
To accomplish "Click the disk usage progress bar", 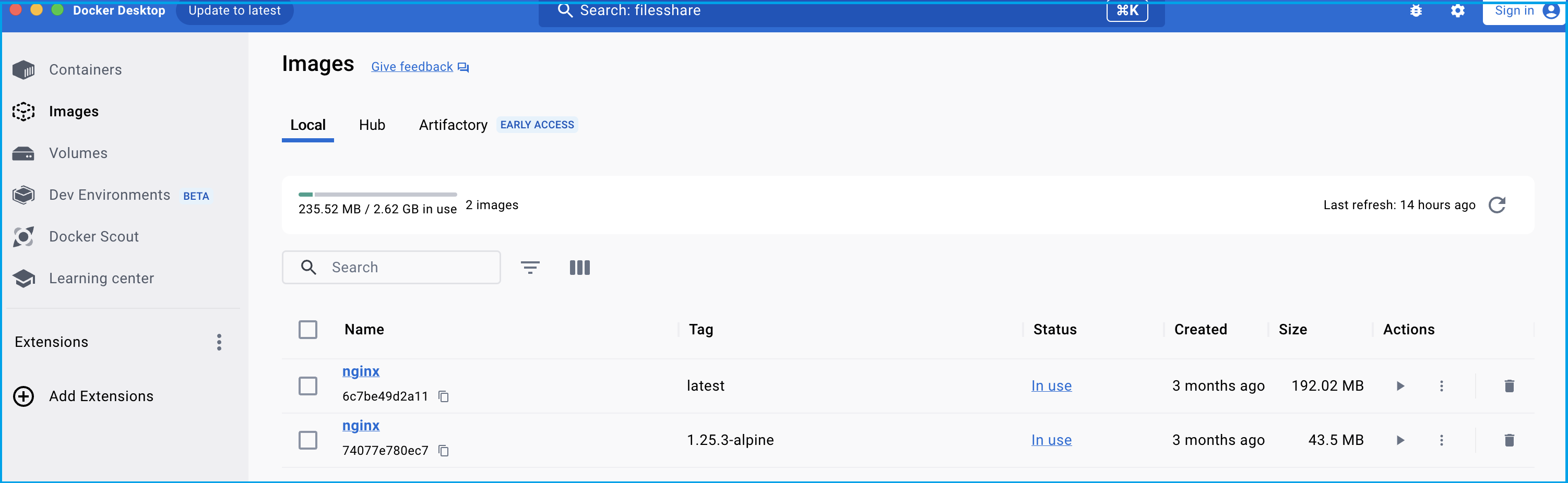I will click(x=377, y=195).
